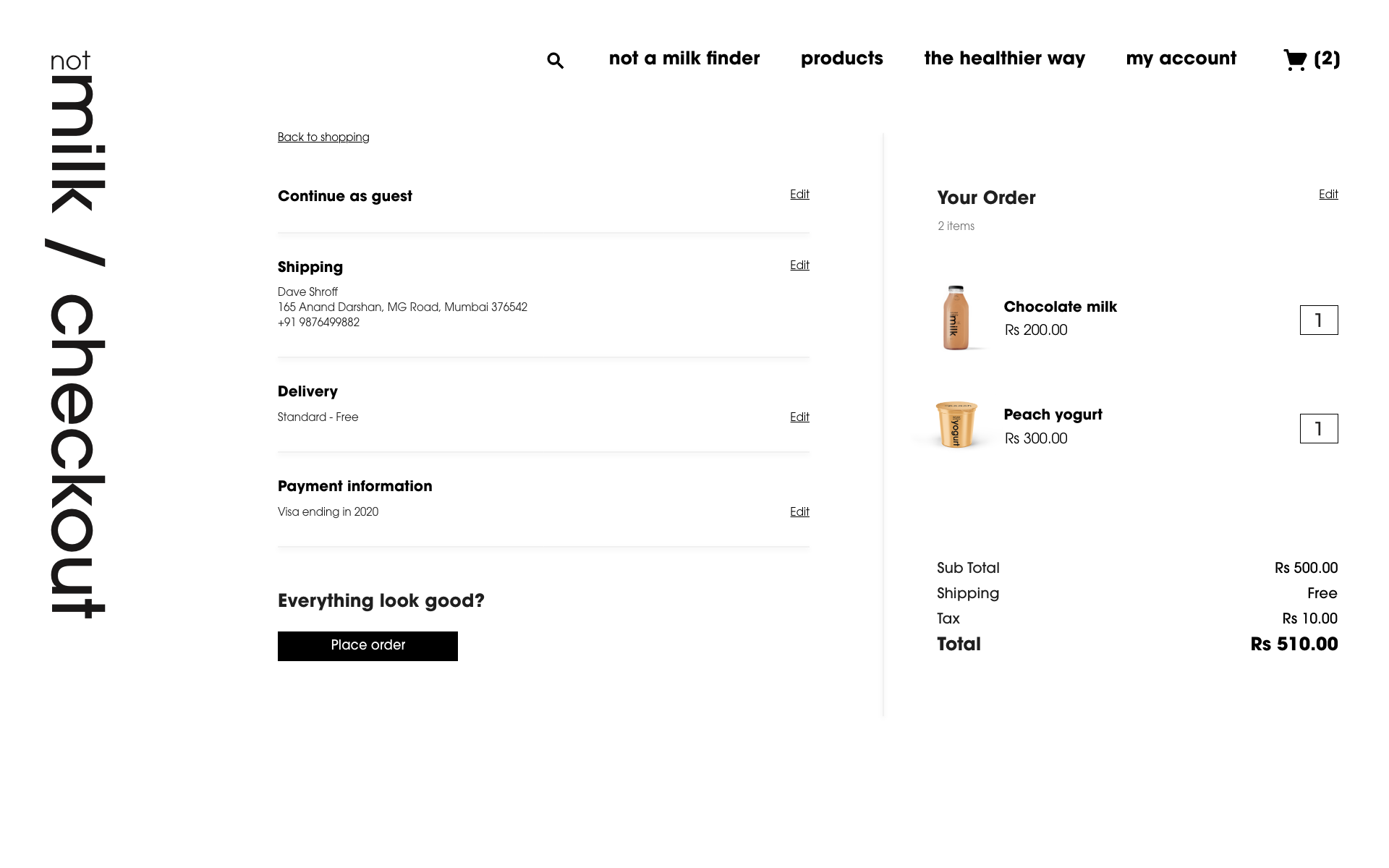The height and width of the screenshot is (868, 1389).
Task: Select Peach yogurt quantity field
Action: (1319, 429)
